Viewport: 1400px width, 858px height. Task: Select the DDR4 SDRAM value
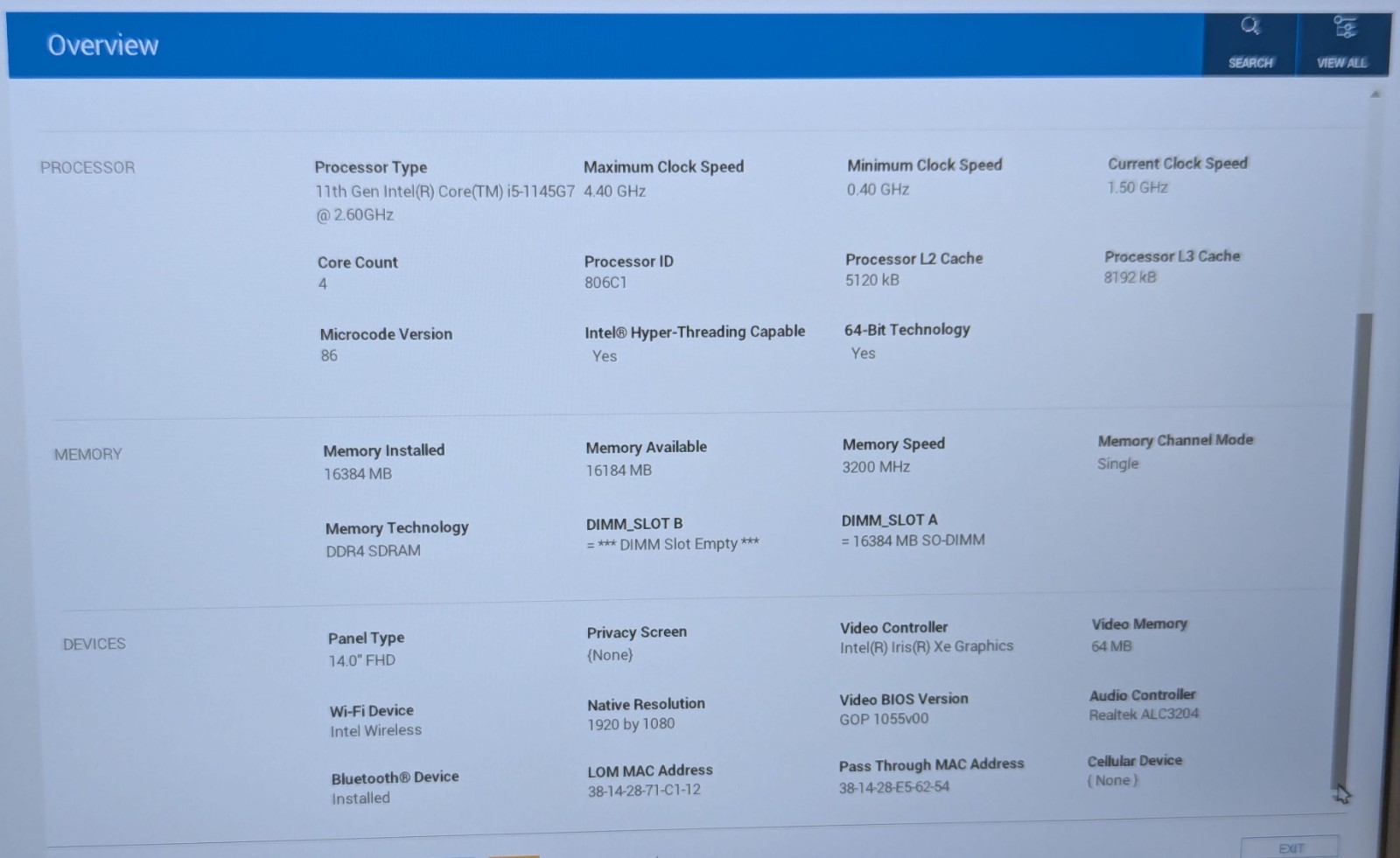(x=373, y=551)
